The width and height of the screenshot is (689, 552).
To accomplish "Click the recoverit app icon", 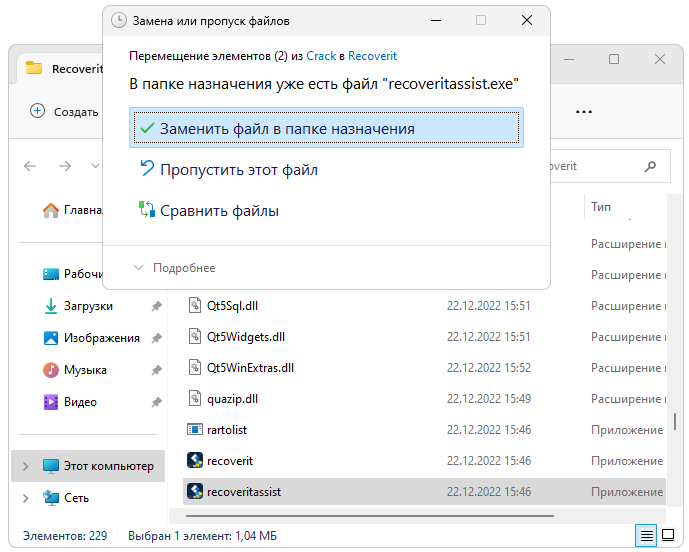I will (195, 460).
